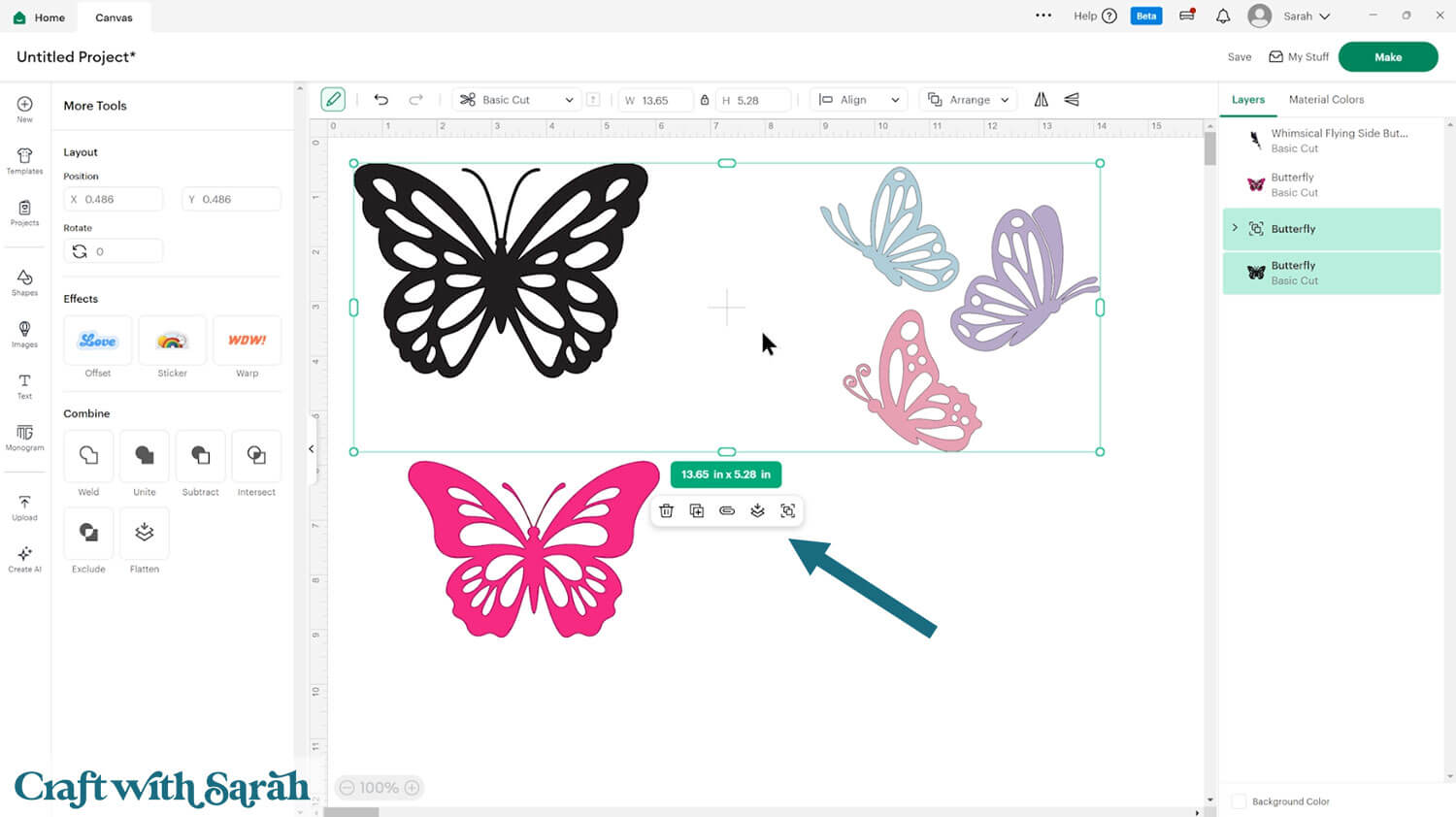The width and height of the screenshot is (1456, 817).
Task: Undo the last action
Action: (381, 100)
